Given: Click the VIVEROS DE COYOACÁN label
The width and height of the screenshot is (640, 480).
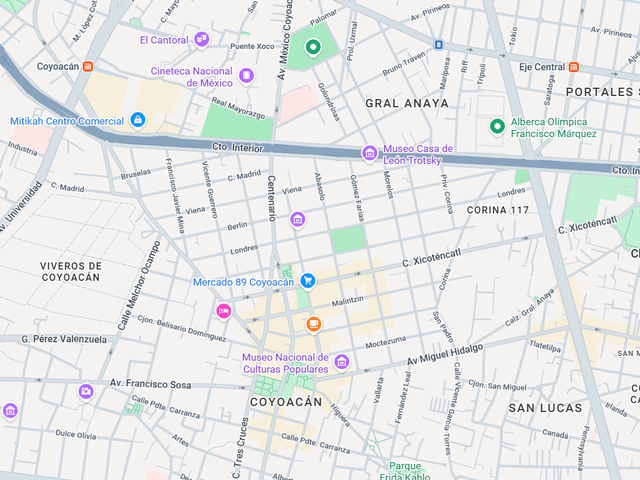Looking at the screenshot, I should [71, 272].
